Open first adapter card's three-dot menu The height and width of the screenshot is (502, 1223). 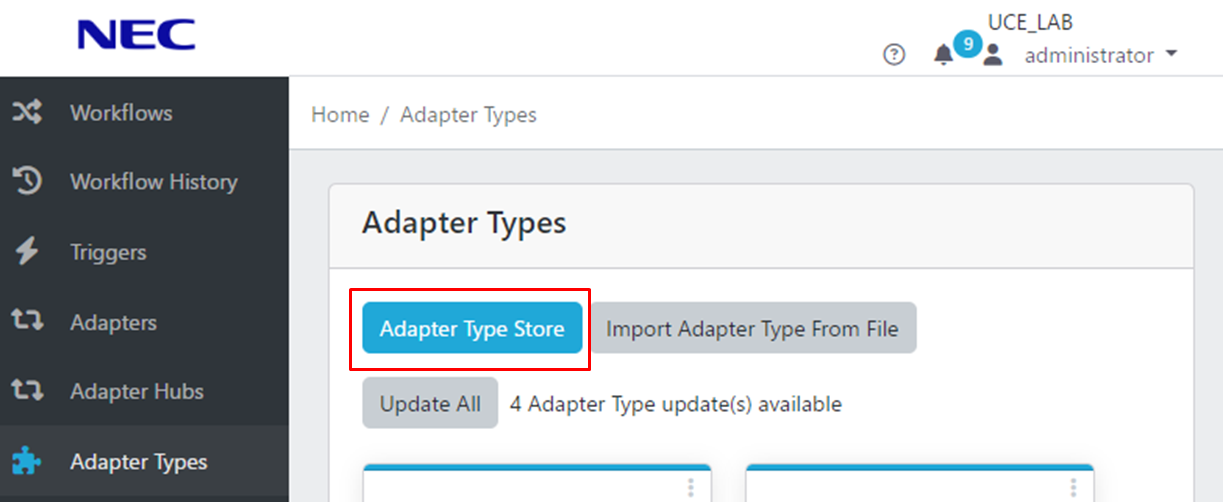[690, 487]
